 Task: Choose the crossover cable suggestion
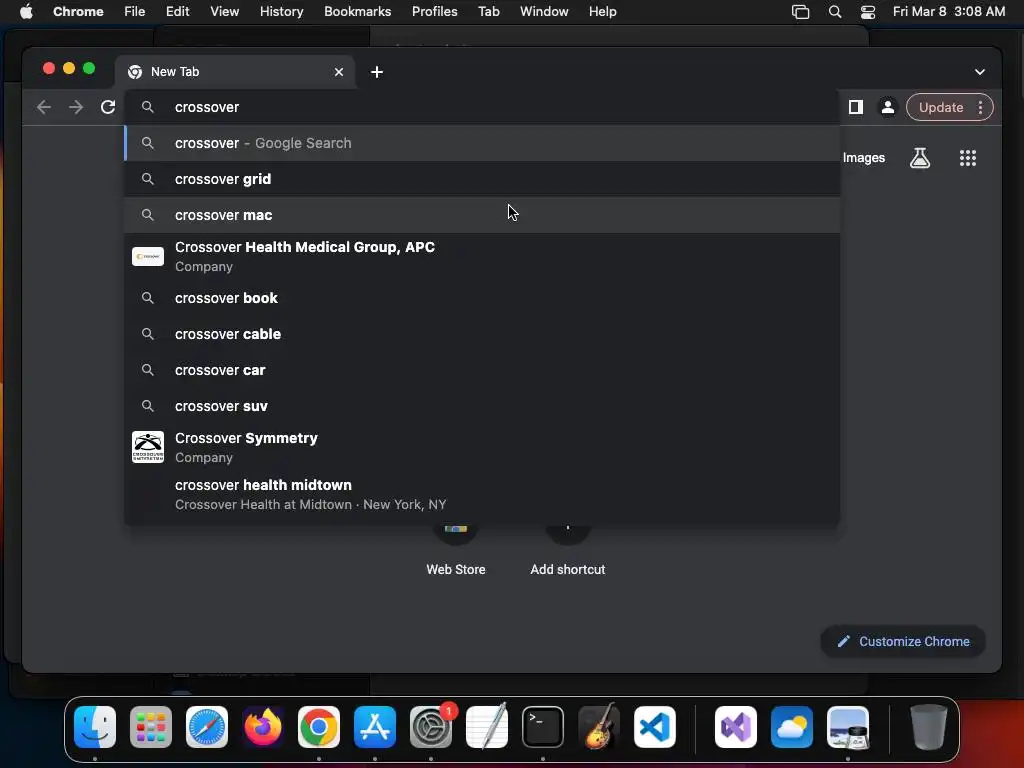481,334
